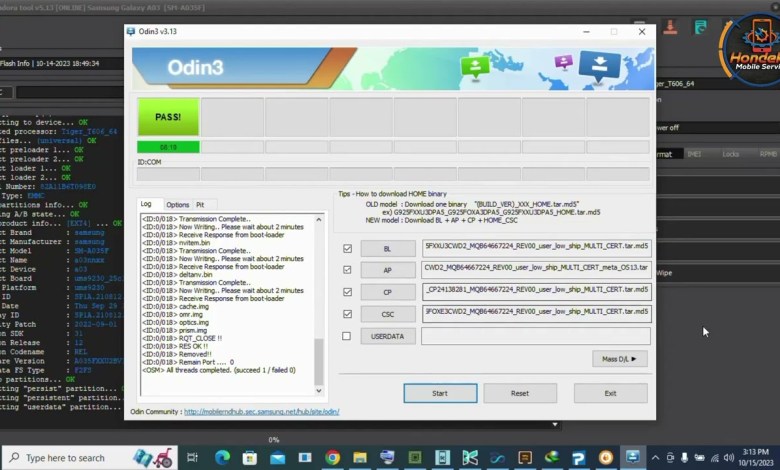Switch to the Options tab
780x470 pixels.
tap(177, 204)
